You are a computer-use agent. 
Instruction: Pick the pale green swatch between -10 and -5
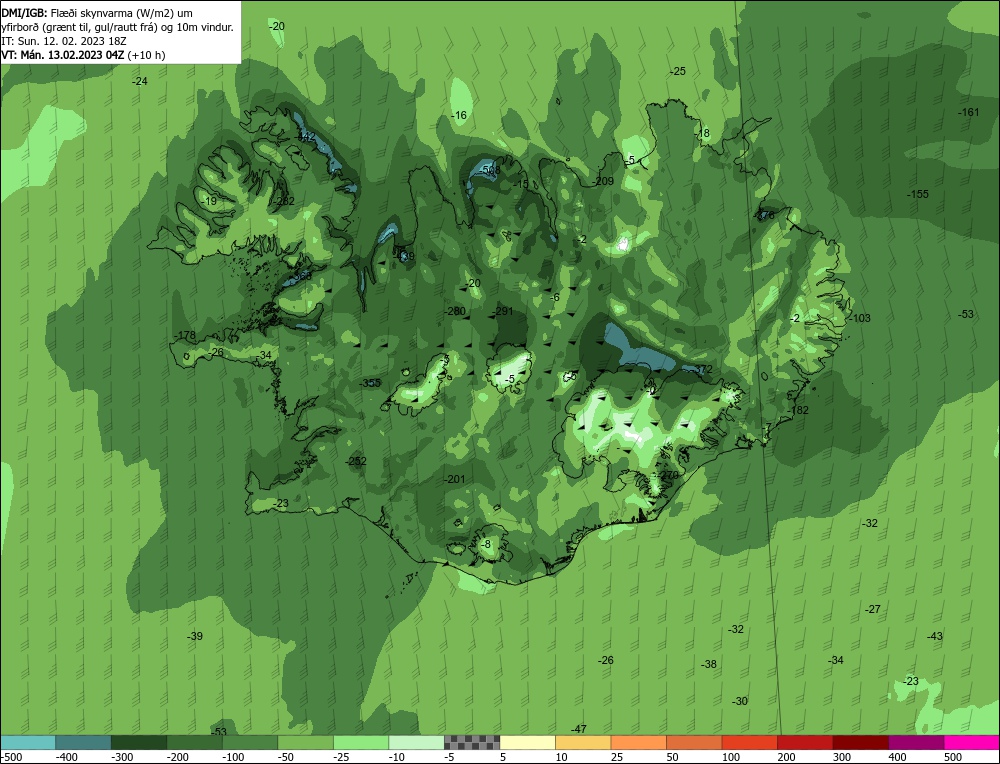point(416,742)
